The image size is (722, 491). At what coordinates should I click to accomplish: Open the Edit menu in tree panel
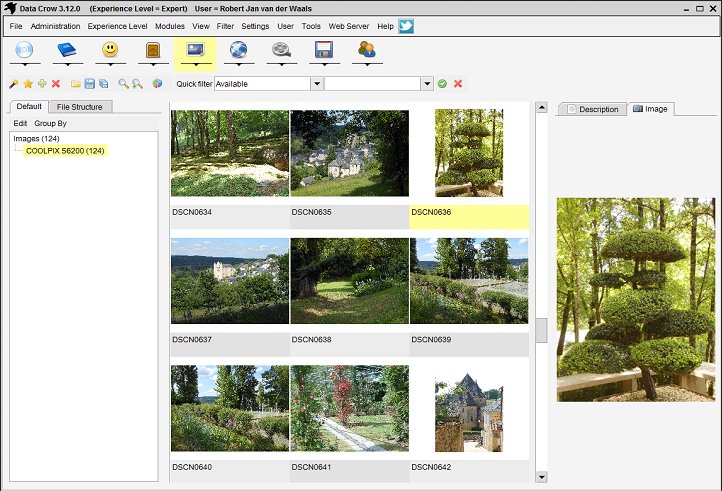[20, 123]
